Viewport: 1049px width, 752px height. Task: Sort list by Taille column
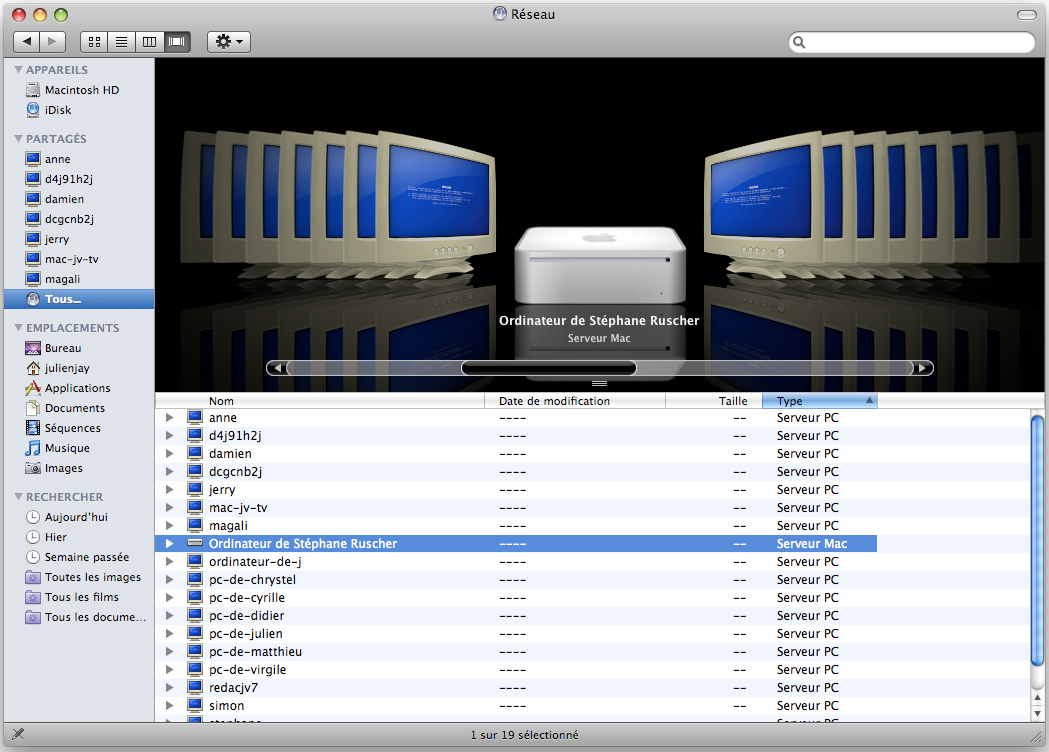[714, 401]
